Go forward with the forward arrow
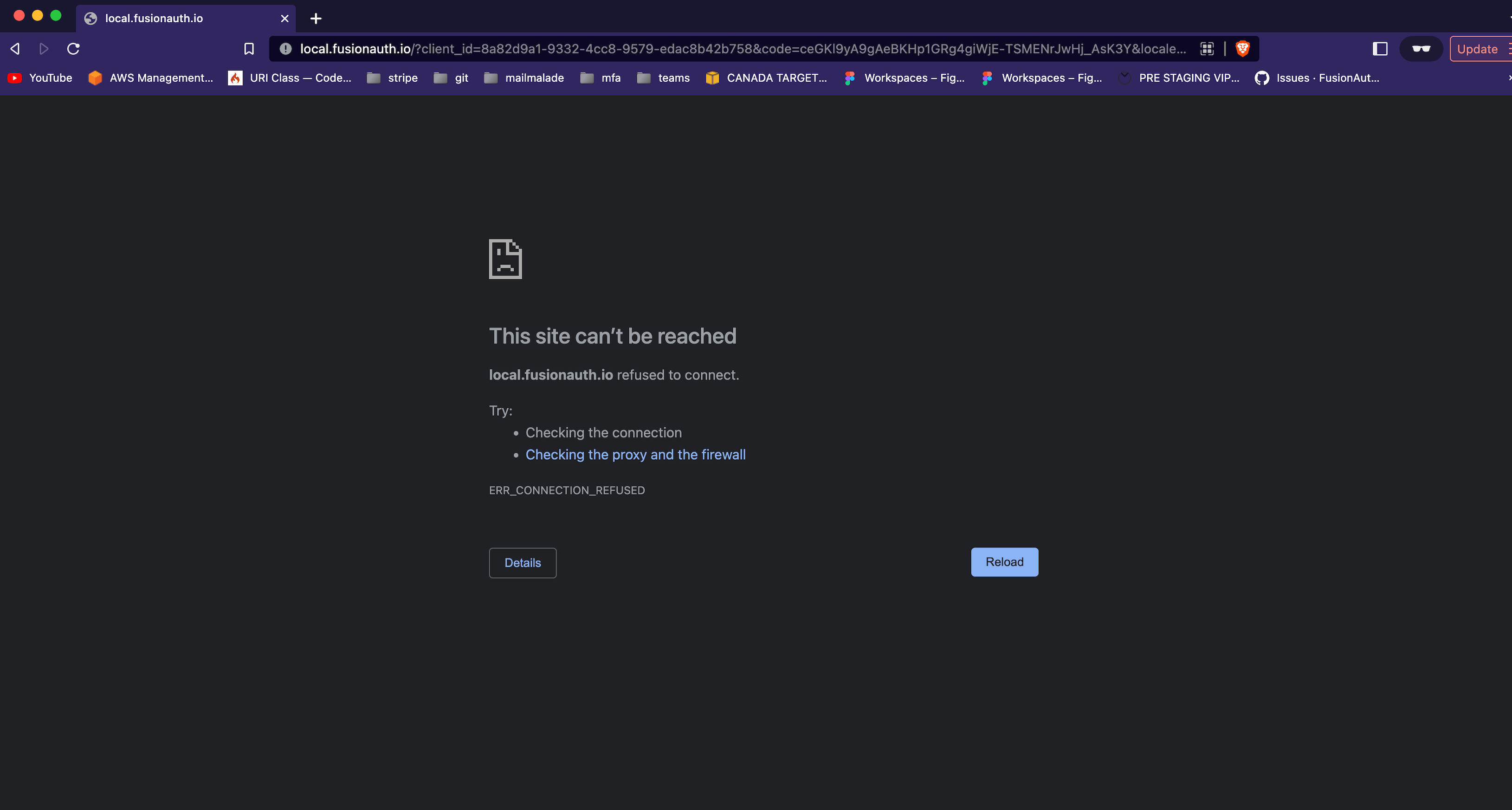Screen dimensions: 1512x810 (x=44, y=49)
